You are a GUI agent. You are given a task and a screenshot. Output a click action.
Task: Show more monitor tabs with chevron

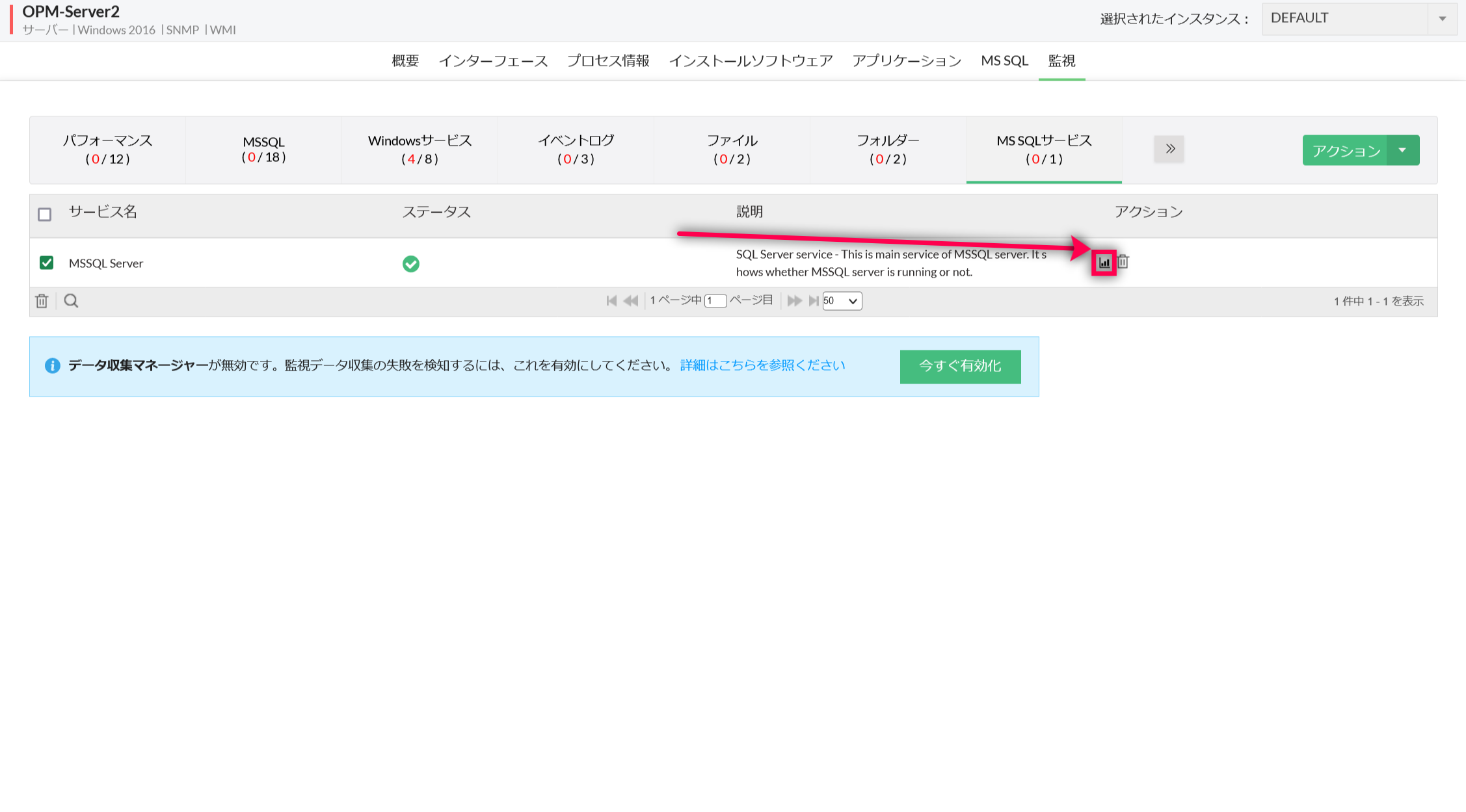(x=1169, y=149)
